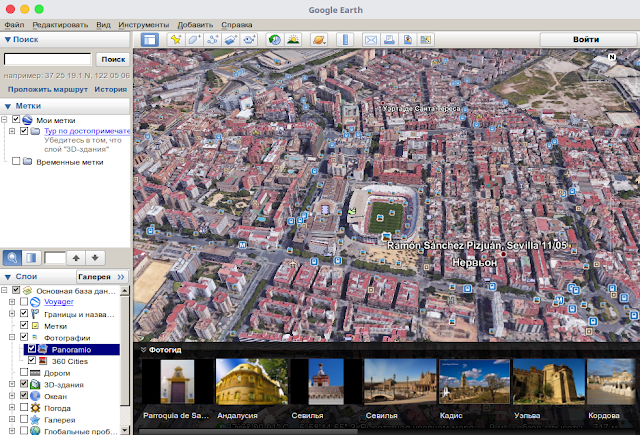Click the Погода sun icon

(35, 408)
